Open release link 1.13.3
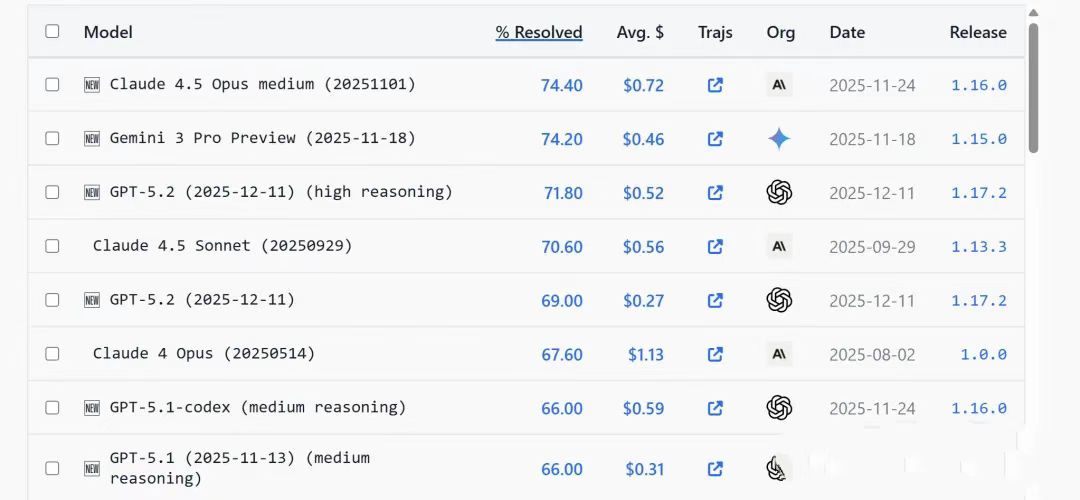This screenshot has height=500, width=1080. (x=979, y=247)
